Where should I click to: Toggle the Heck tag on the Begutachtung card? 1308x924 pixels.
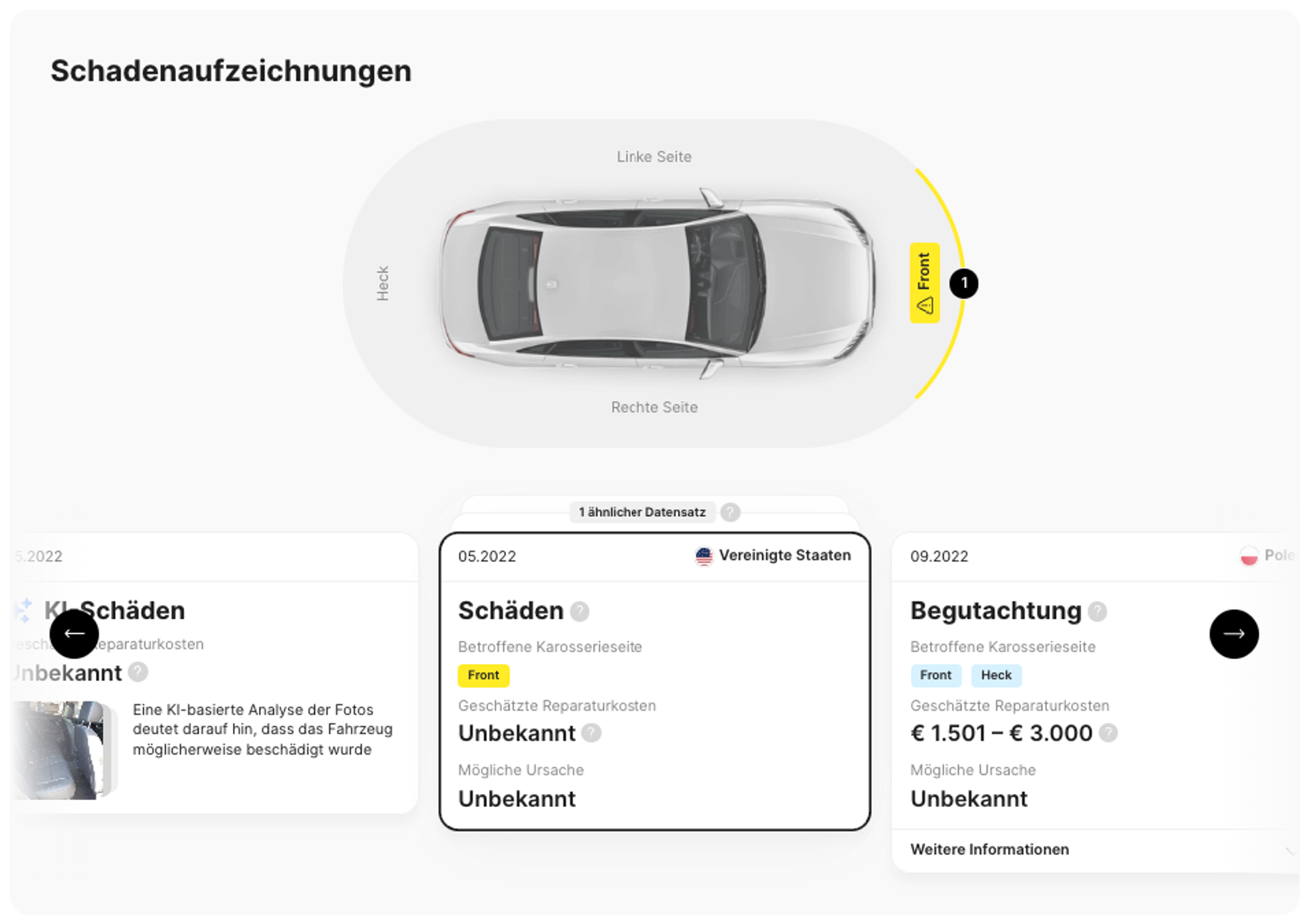996,675
